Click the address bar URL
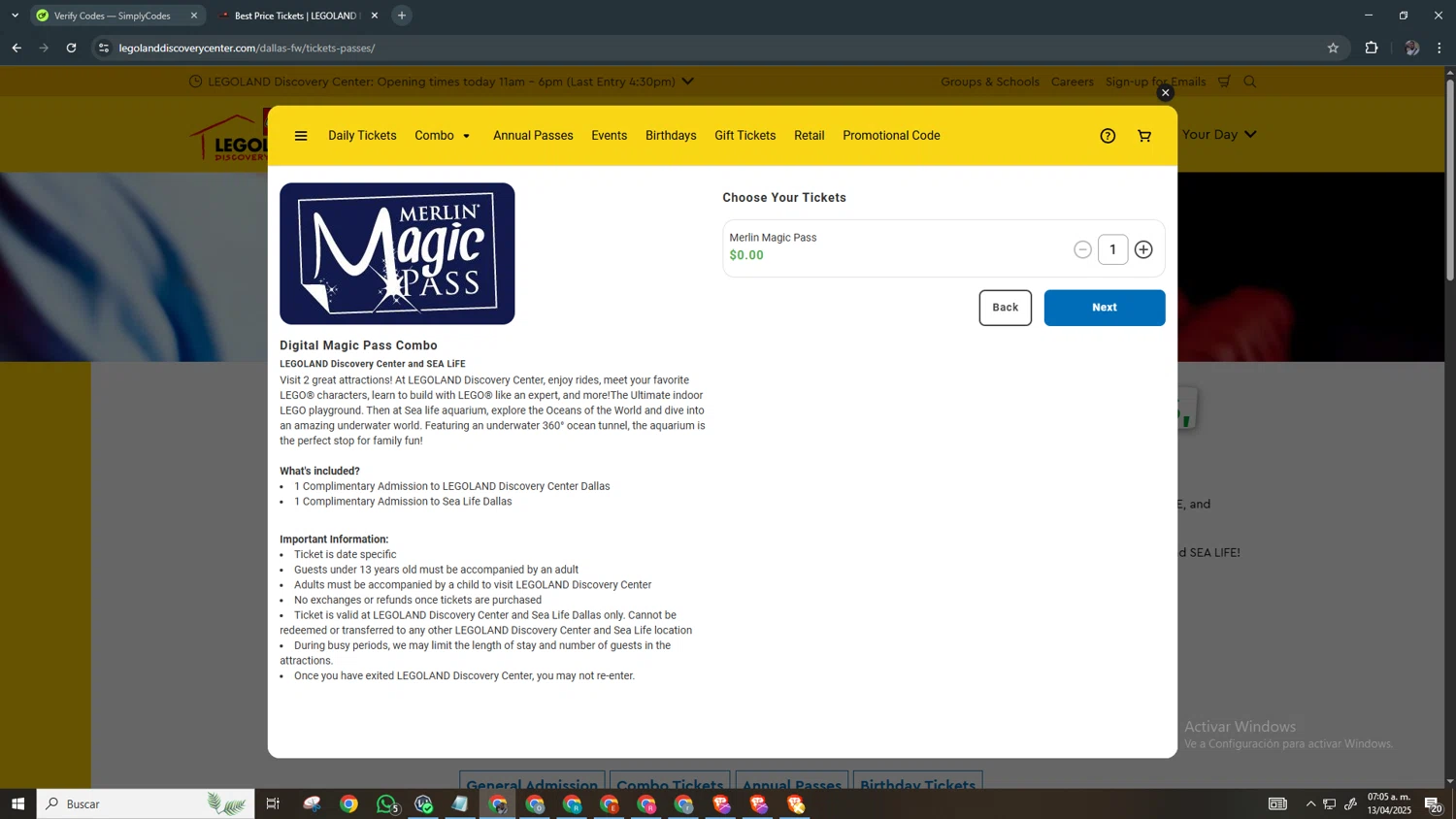Viewport: 1456px width, 819px height. (248, 48)
